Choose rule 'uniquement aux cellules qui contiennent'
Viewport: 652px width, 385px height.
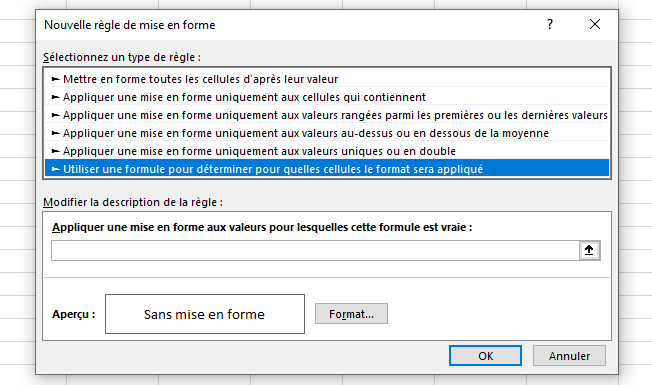(326, 97)
